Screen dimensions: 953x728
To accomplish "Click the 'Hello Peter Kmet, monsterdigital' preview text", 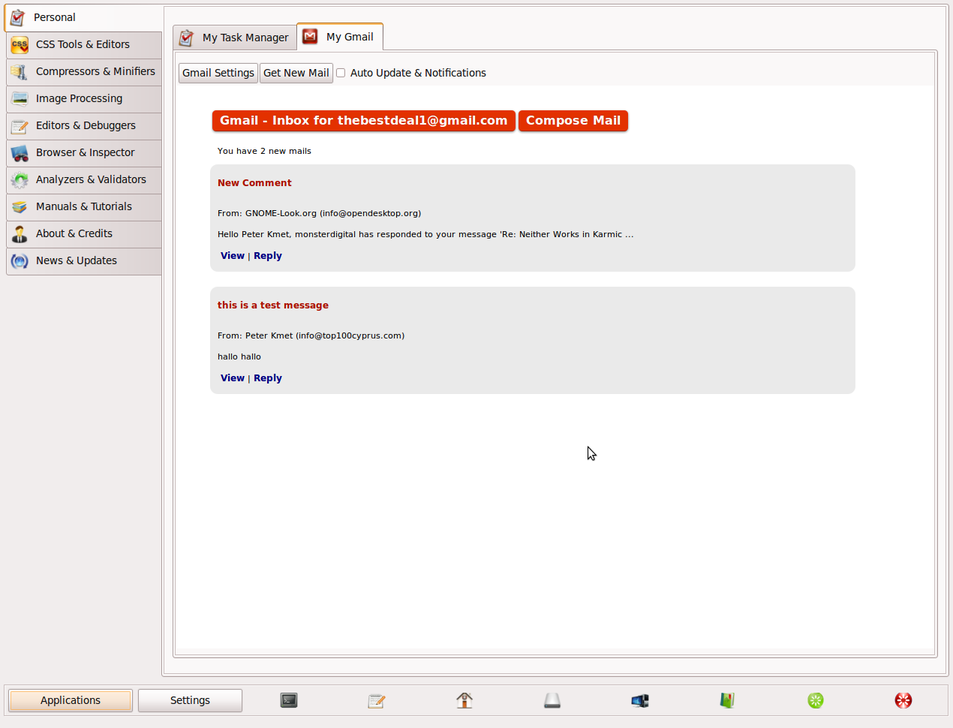I will pyautogui.click(x=425, y=235).
